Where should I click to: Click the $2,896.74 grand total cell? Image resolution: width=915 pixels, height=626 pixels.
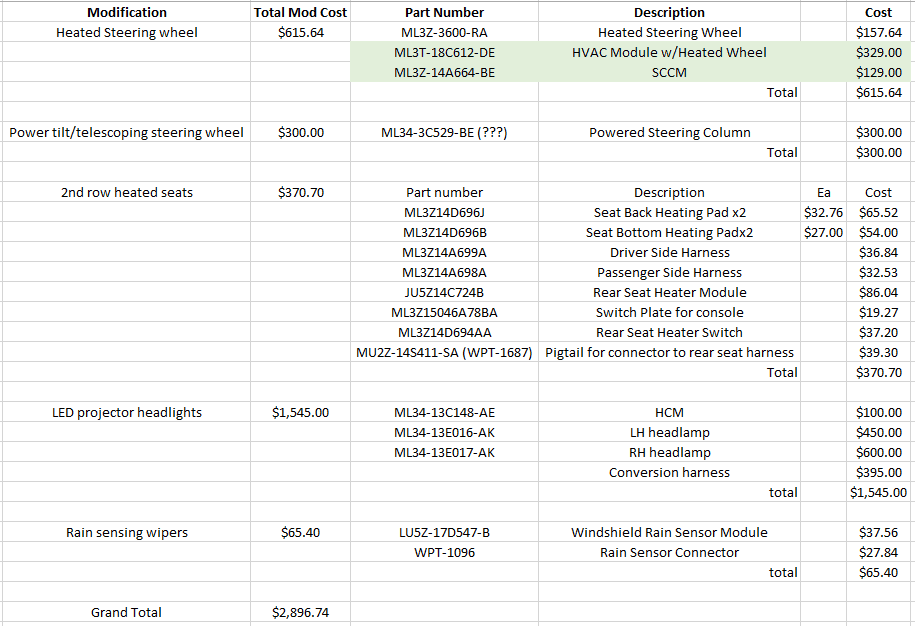point(301,613)
